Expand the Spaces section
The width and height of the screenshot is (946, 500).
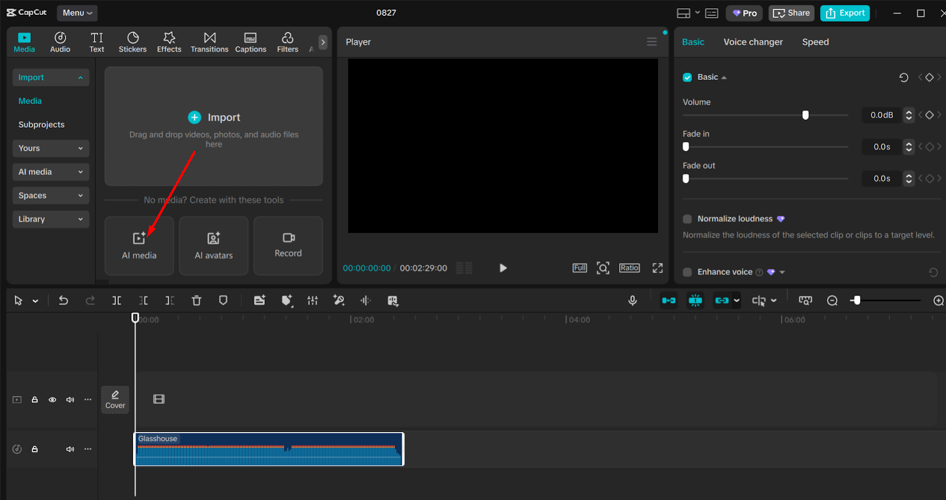tap(51, 195)
